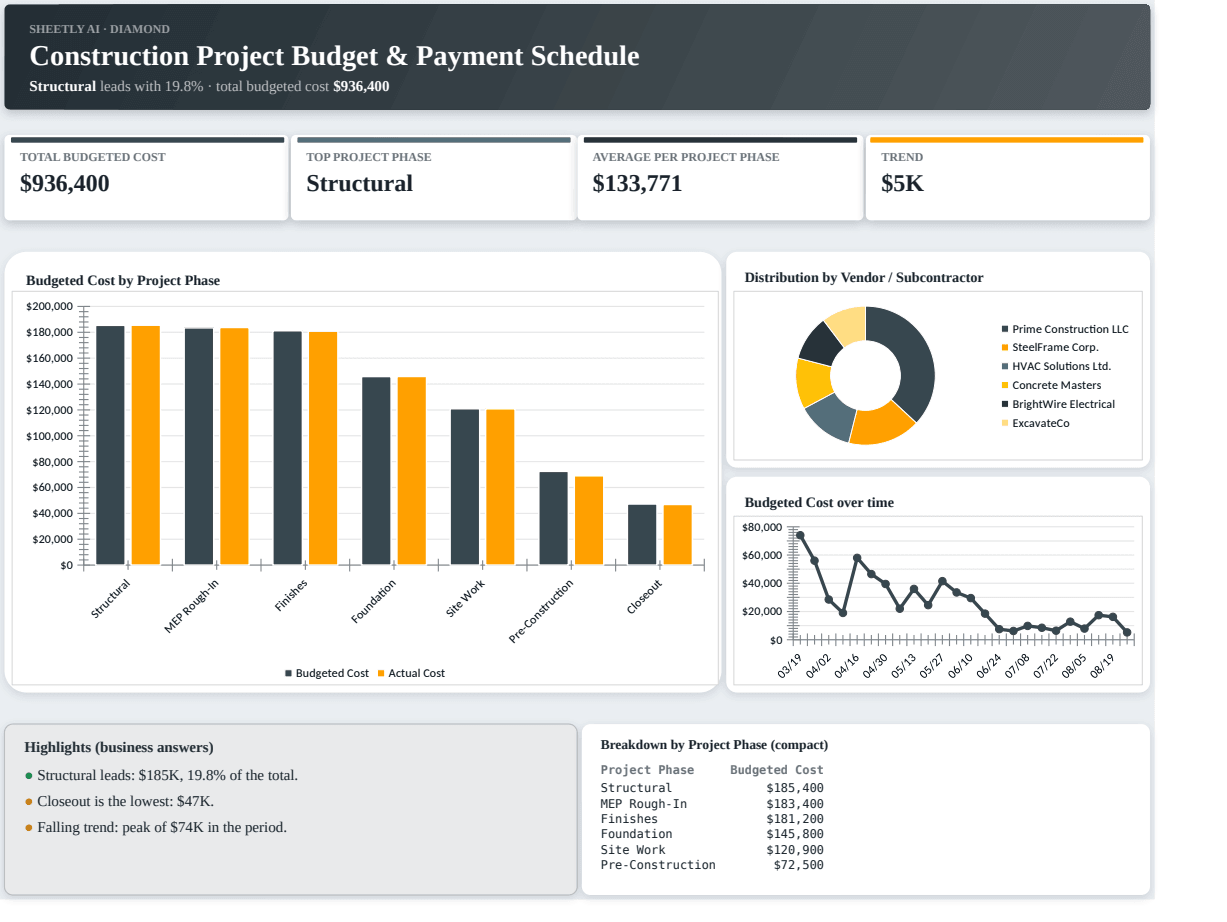1227x922 pixels.
Task: Click the highlight 'Falling trend: peak of $74K'
Action: tap(162, 828)
